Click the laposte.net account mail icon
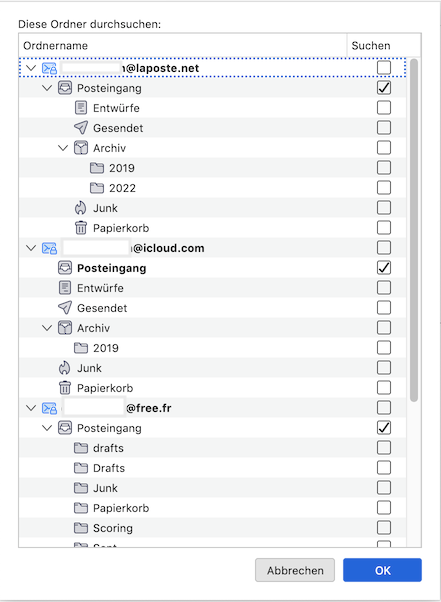 49,68
